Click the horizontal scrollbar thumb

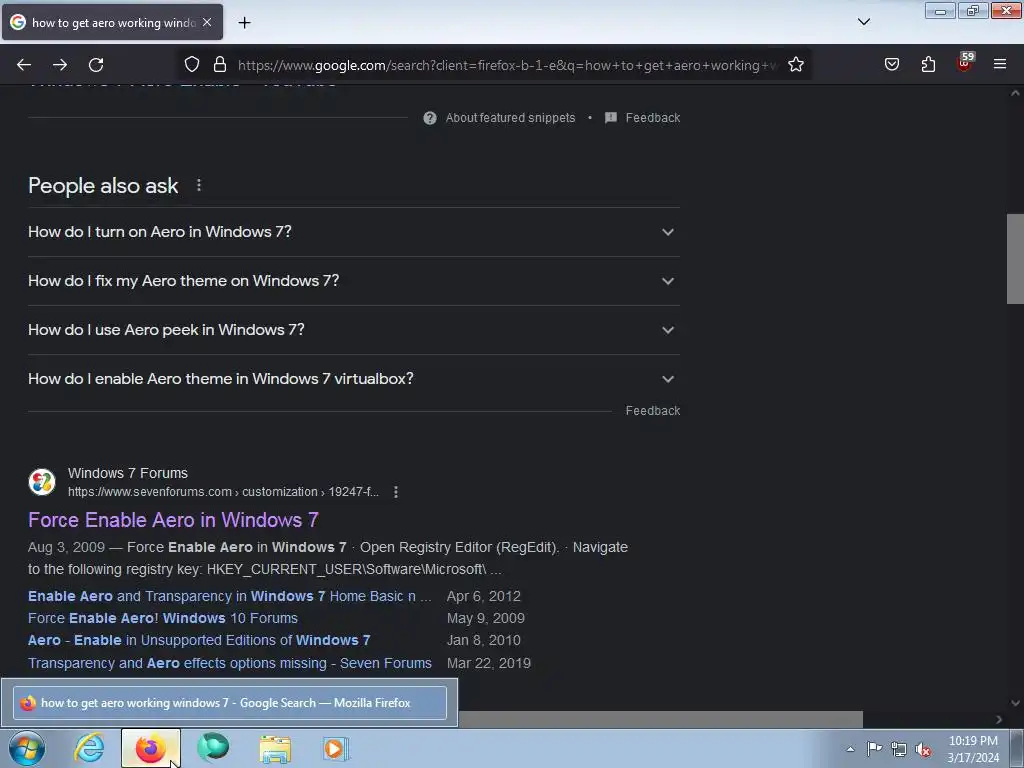pos(660,719)
